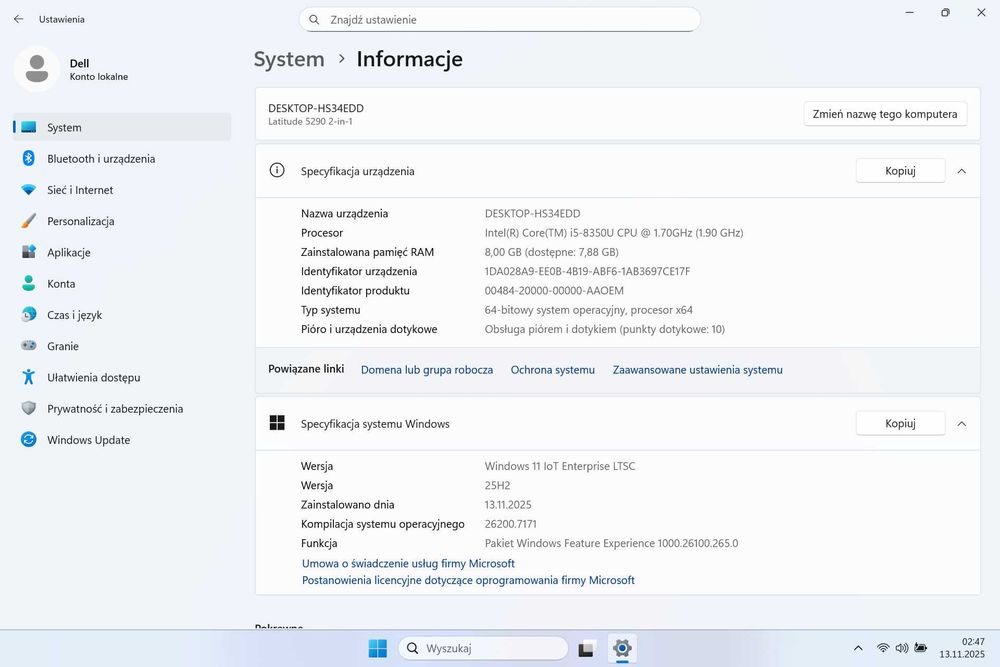Open Aplikacje settings page
The image size is (1000, 667).
click(122, 252)
